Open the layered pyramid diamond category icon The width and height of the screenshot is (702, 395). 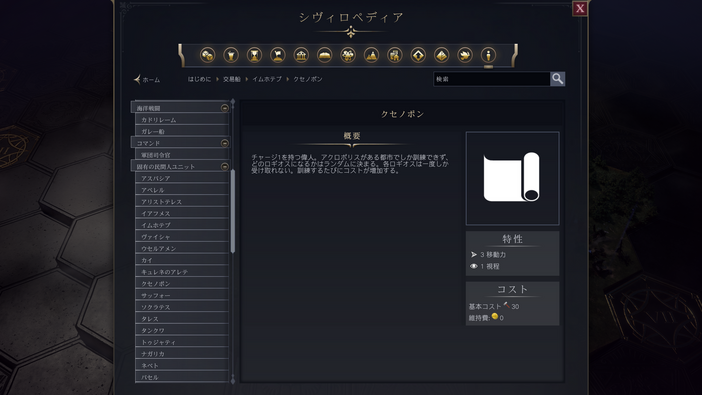click(x=441, y=55)
